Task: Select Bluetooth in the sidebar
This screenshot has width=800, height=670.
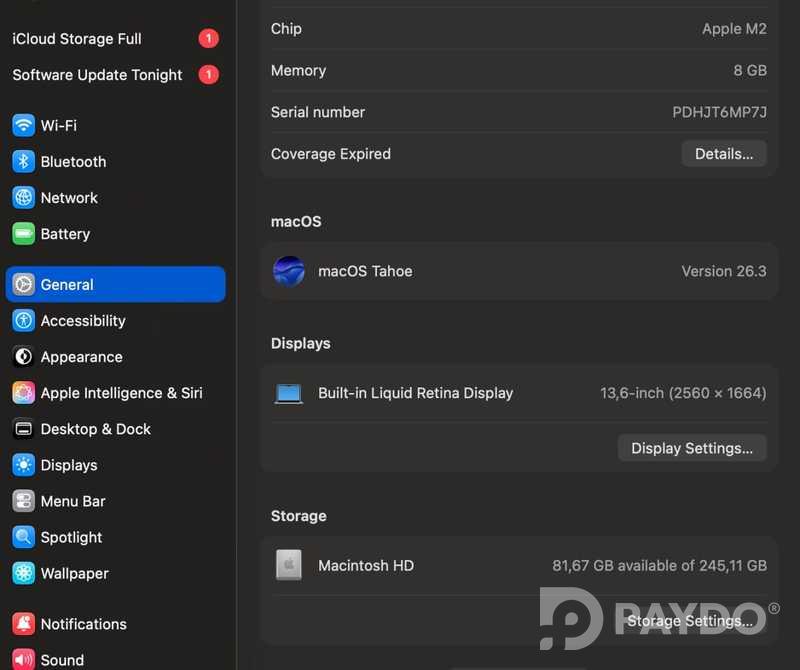Action: [x=115, y=162]
